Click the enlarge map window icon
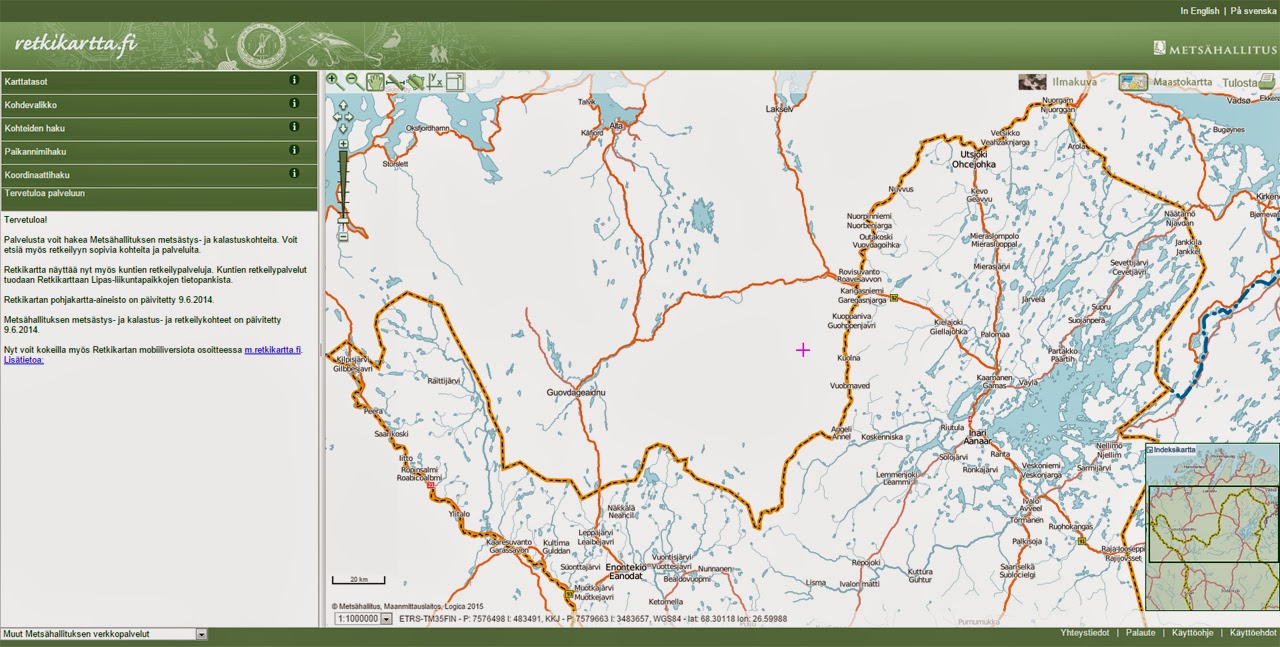 pyautogui.click(x=456, y=81)
